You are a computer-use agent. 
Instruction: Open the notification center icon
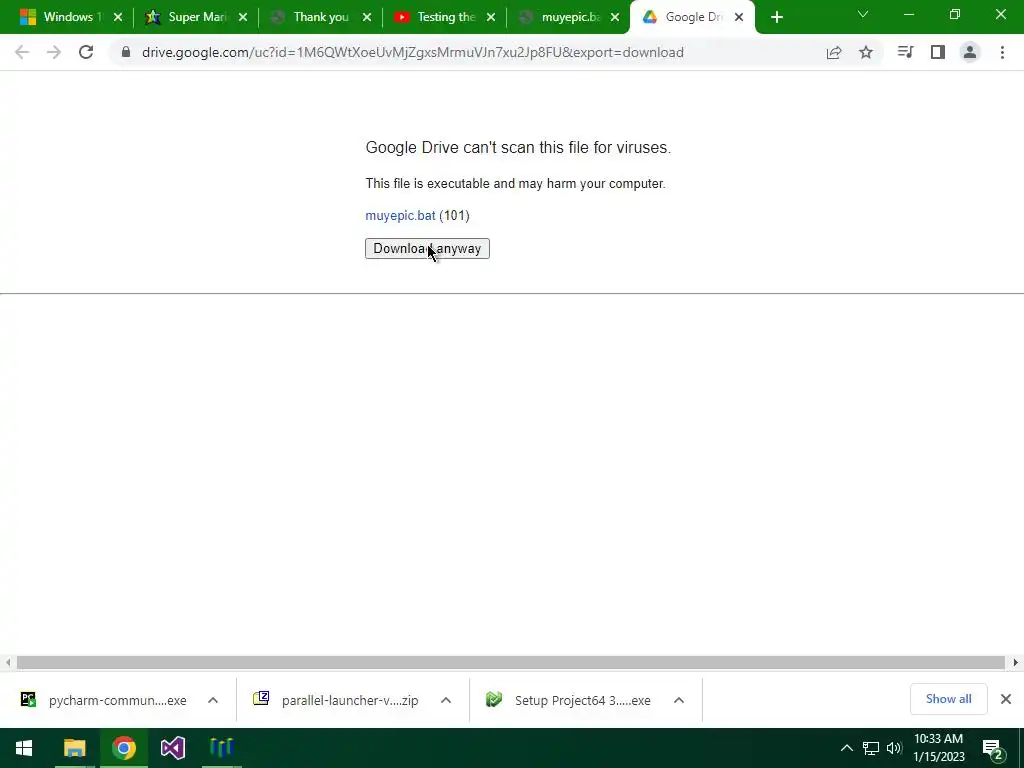coord(993,748)
